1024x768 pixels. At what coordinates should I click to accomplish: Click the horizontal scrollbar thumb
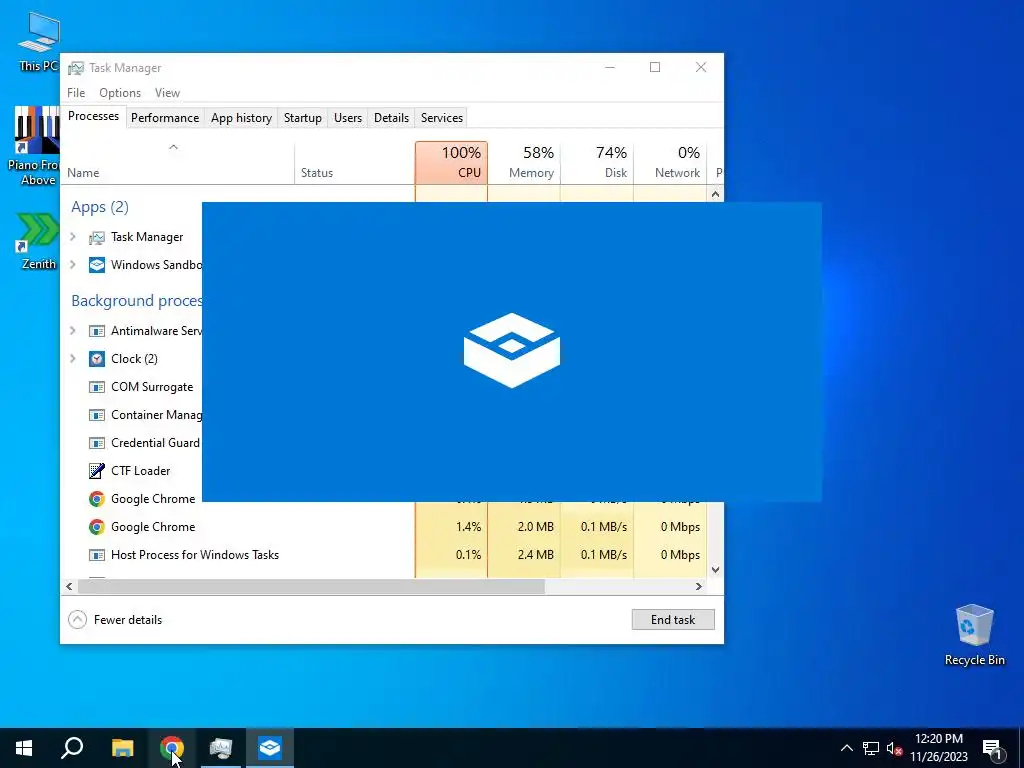[311, 586]
